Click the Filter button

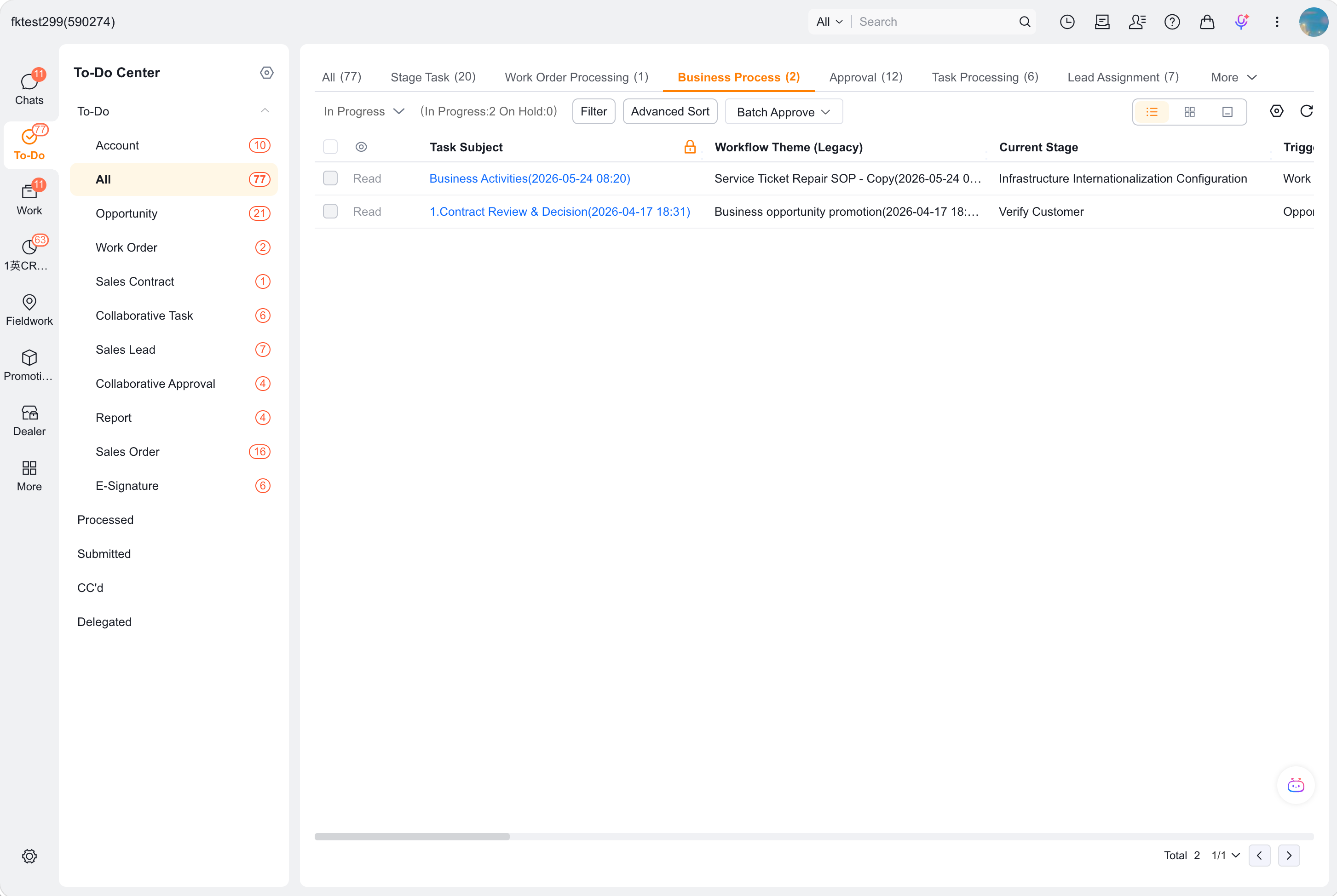(x=594, y=111)
